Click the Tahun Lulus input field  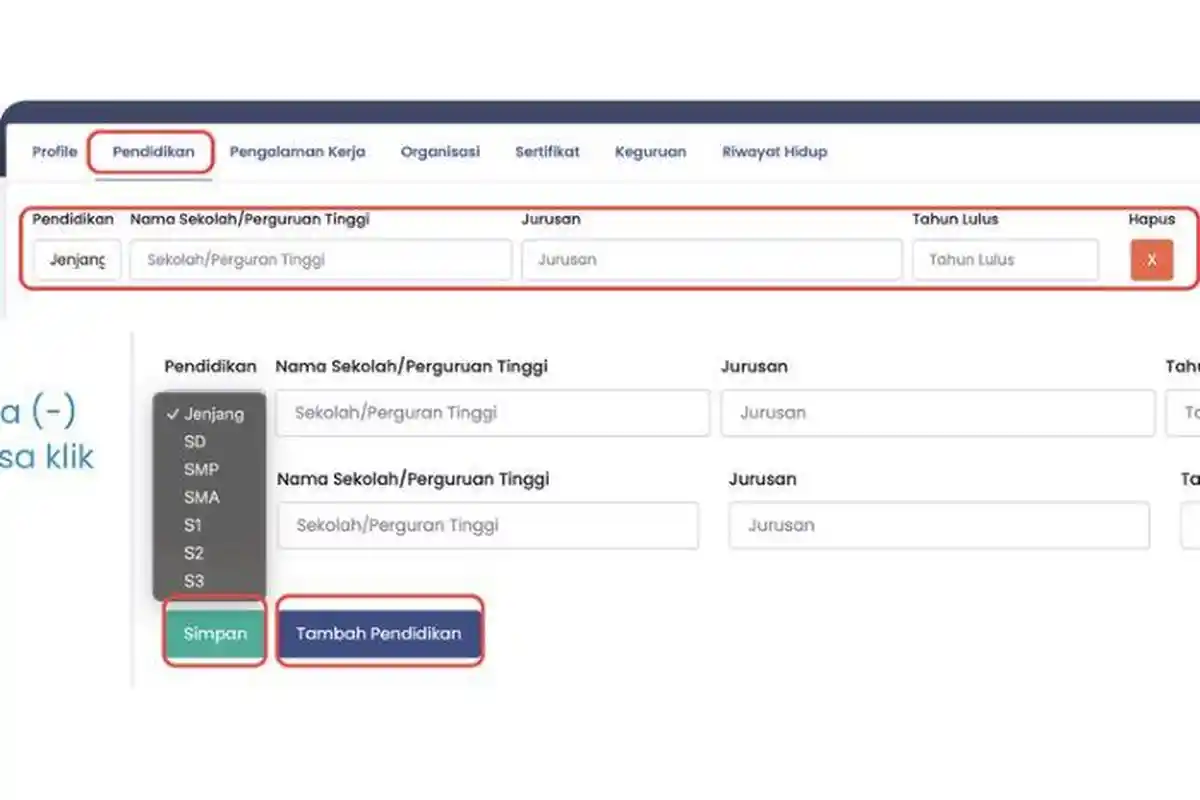pyautogui.click(x=1004, y=260)
